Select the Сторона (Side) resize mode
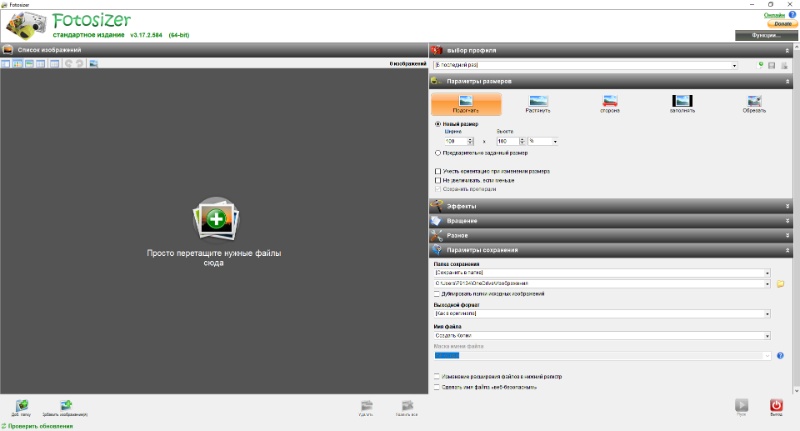This screenshot has width=800, height=431. click(x=610, y=104)
